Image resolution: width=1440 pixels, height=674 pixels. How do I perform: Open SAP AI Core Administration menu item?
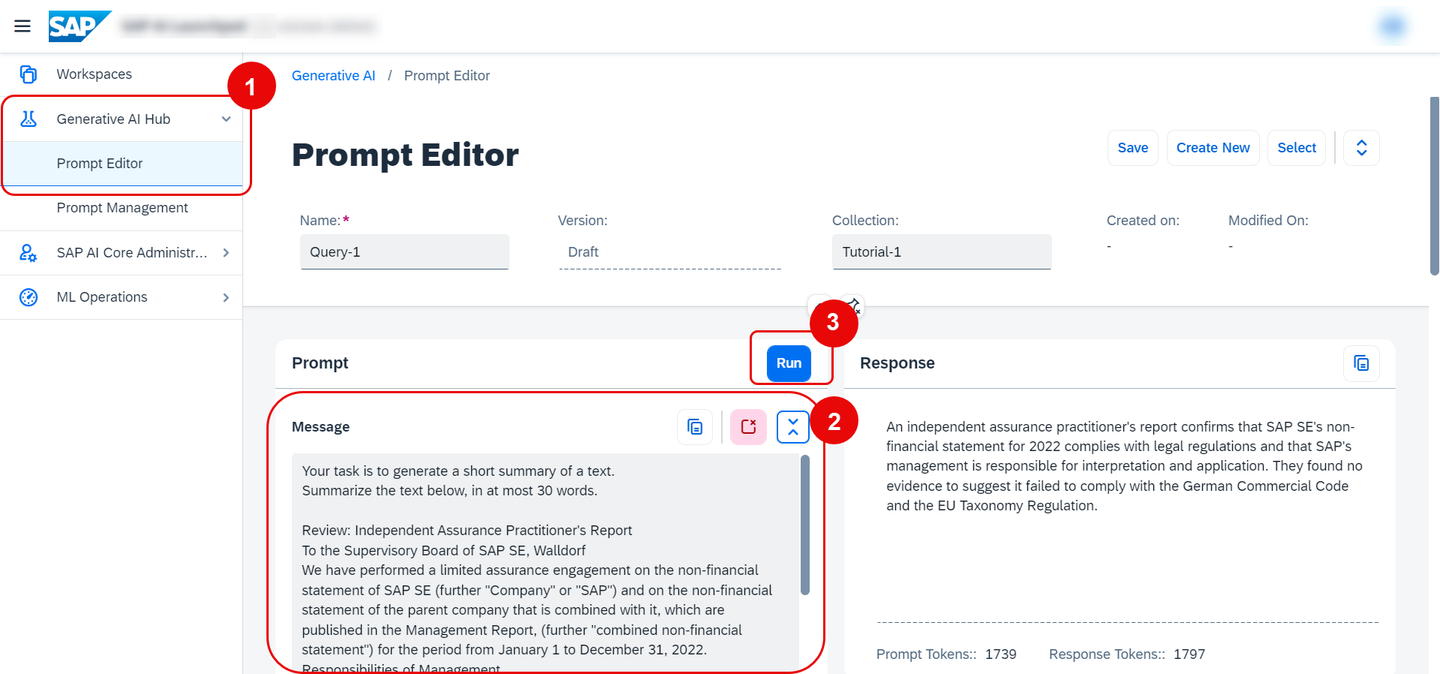point(121,253)
